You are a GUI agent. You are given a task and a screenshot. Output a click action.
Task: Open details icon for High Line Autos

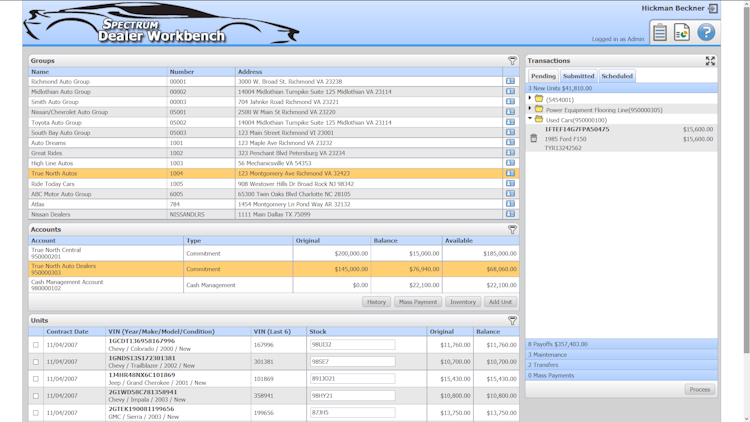tap(510, 163)
